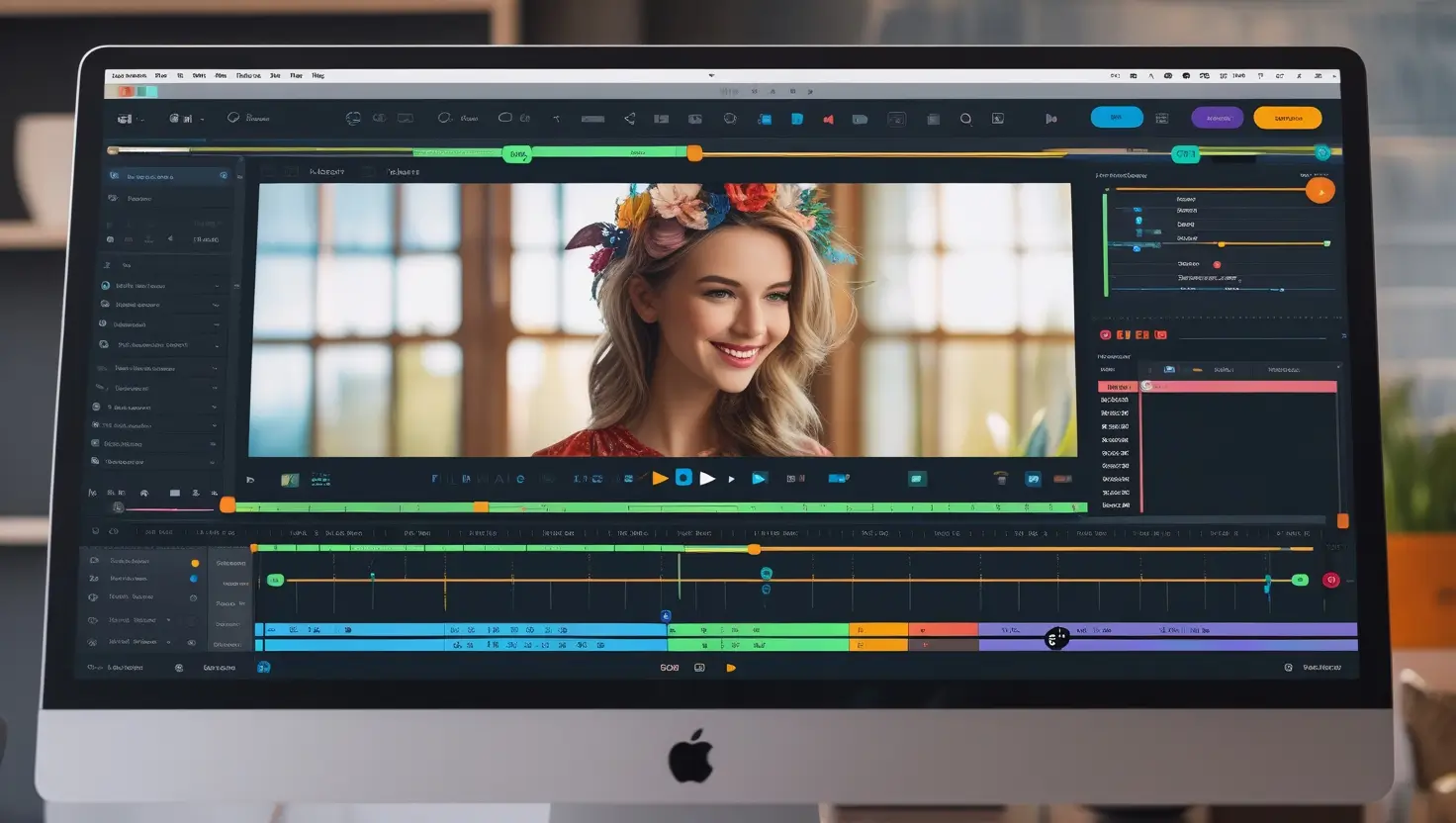
Task: Click the wide blue icon in the playback row
Action: tap(839, 479)
